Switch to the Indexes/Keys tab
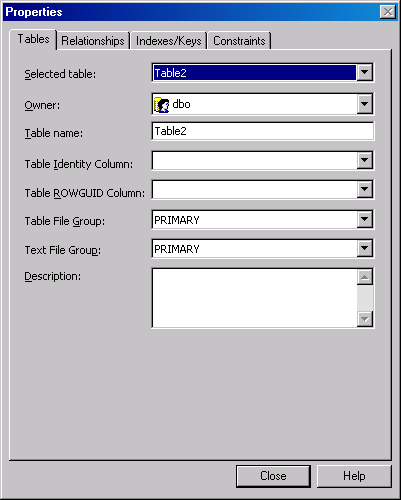This screenshot has width=401, height=500. 169,41
